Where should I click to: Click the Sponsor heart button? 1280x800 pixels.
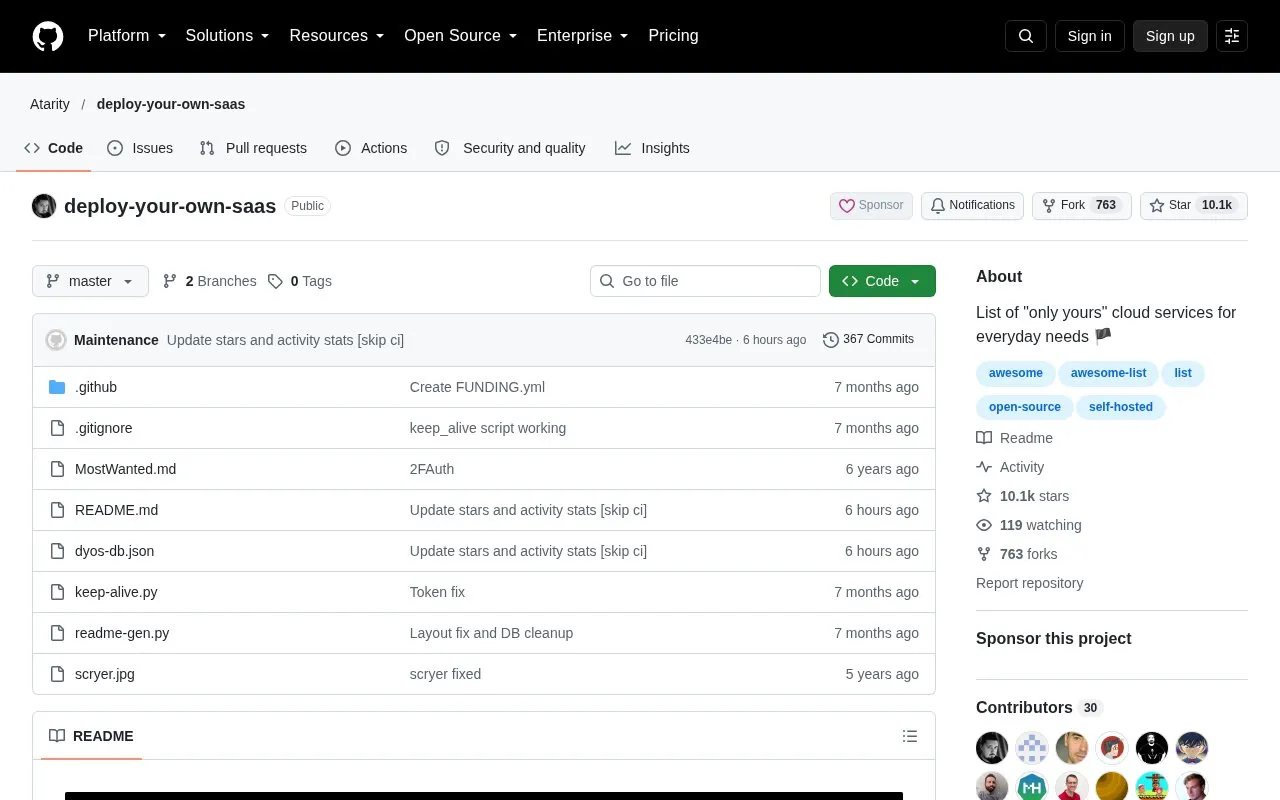tap(871, 205)
